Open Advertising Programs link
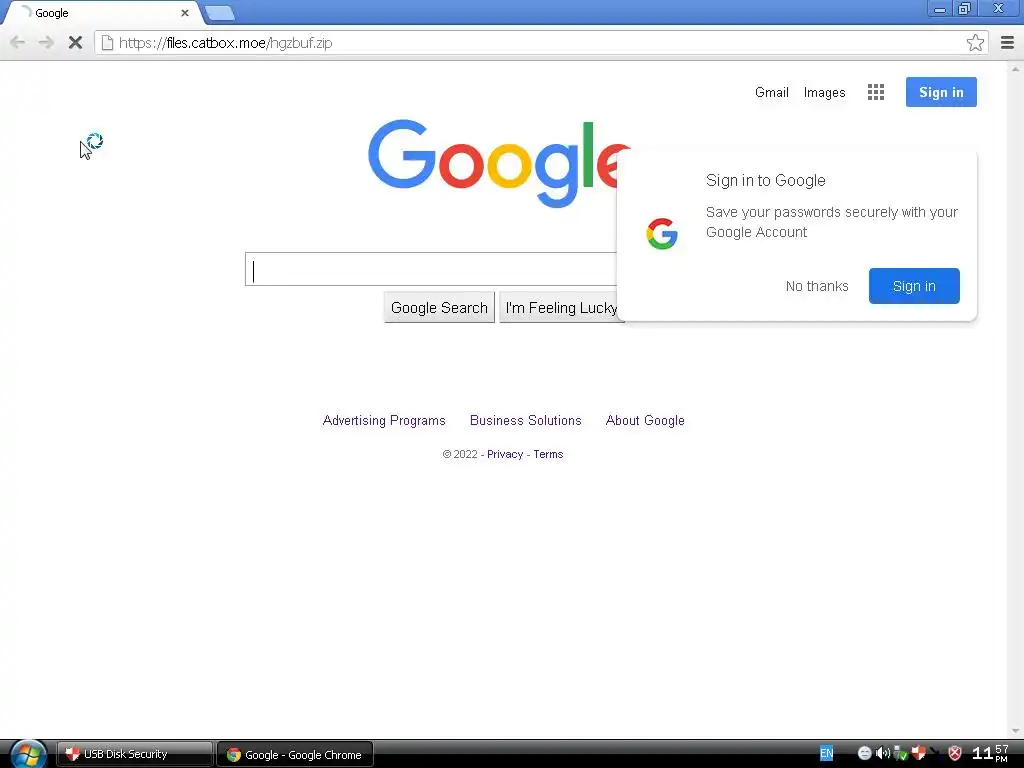 [x=384, y=421]
